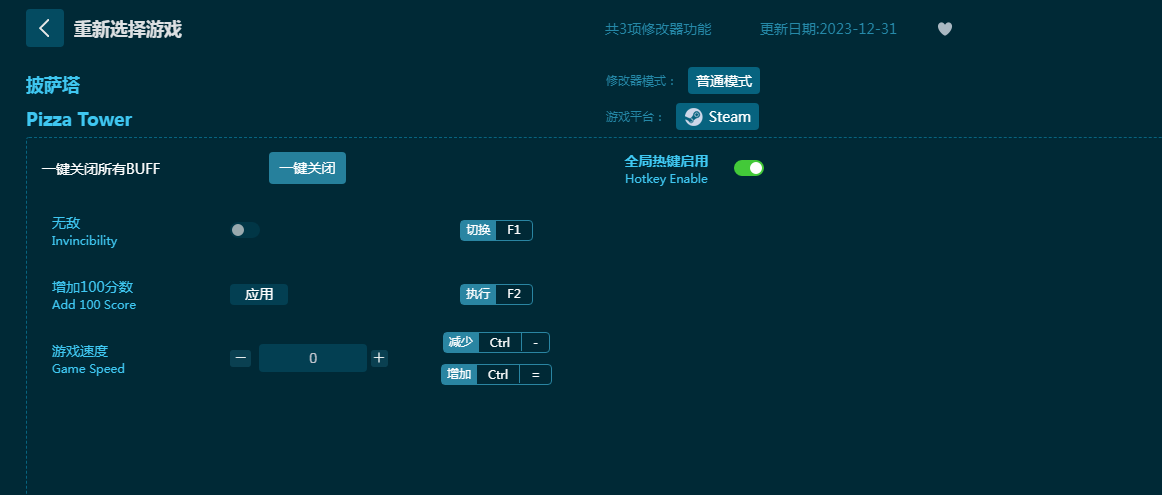Disable the global Hotkey Enable switch
The height and width of the screenshot is (495, 1162).
(748, 168)
